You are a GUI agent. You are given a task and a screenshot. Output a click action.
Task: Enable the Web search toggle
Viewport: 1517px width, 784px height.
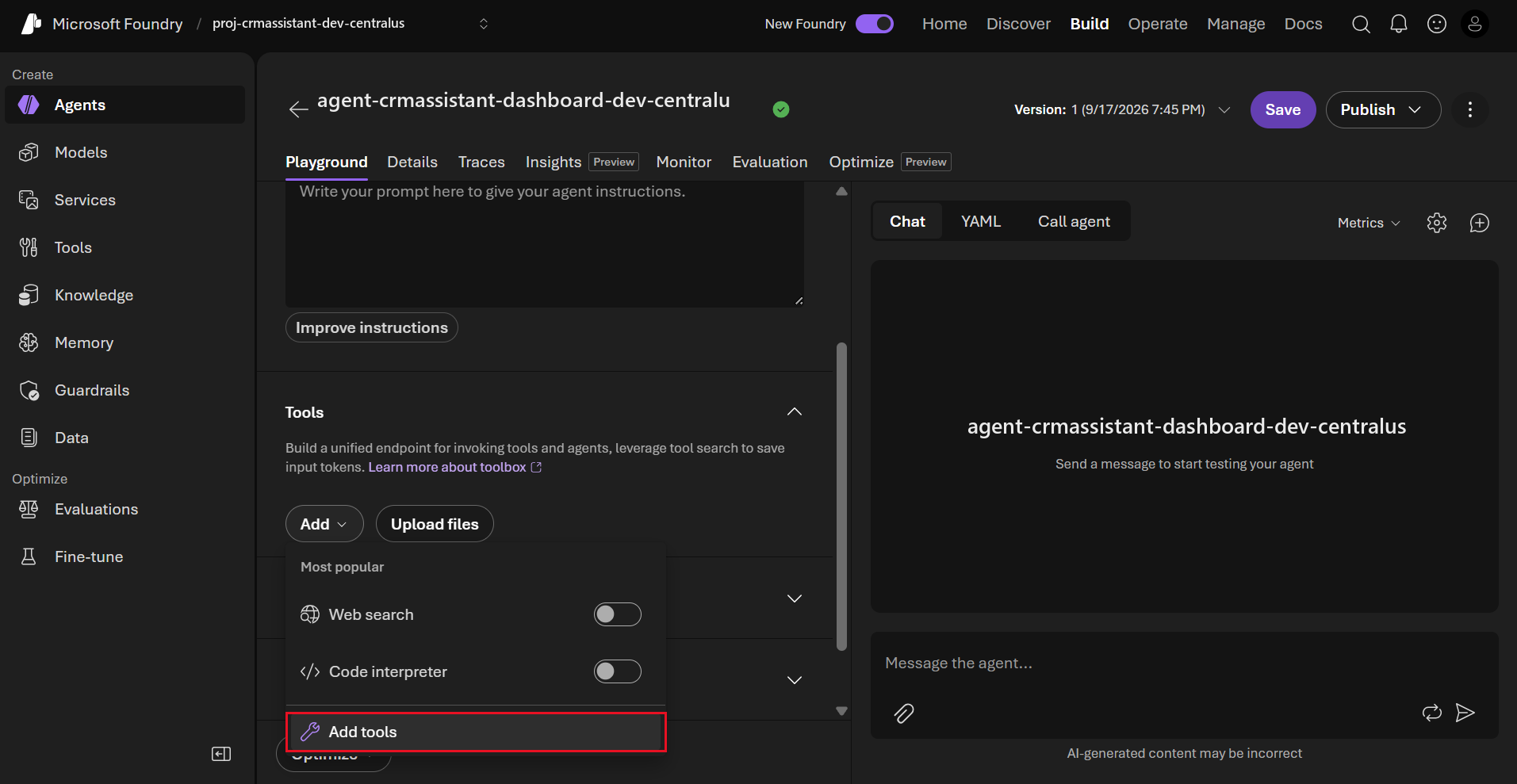618,614
